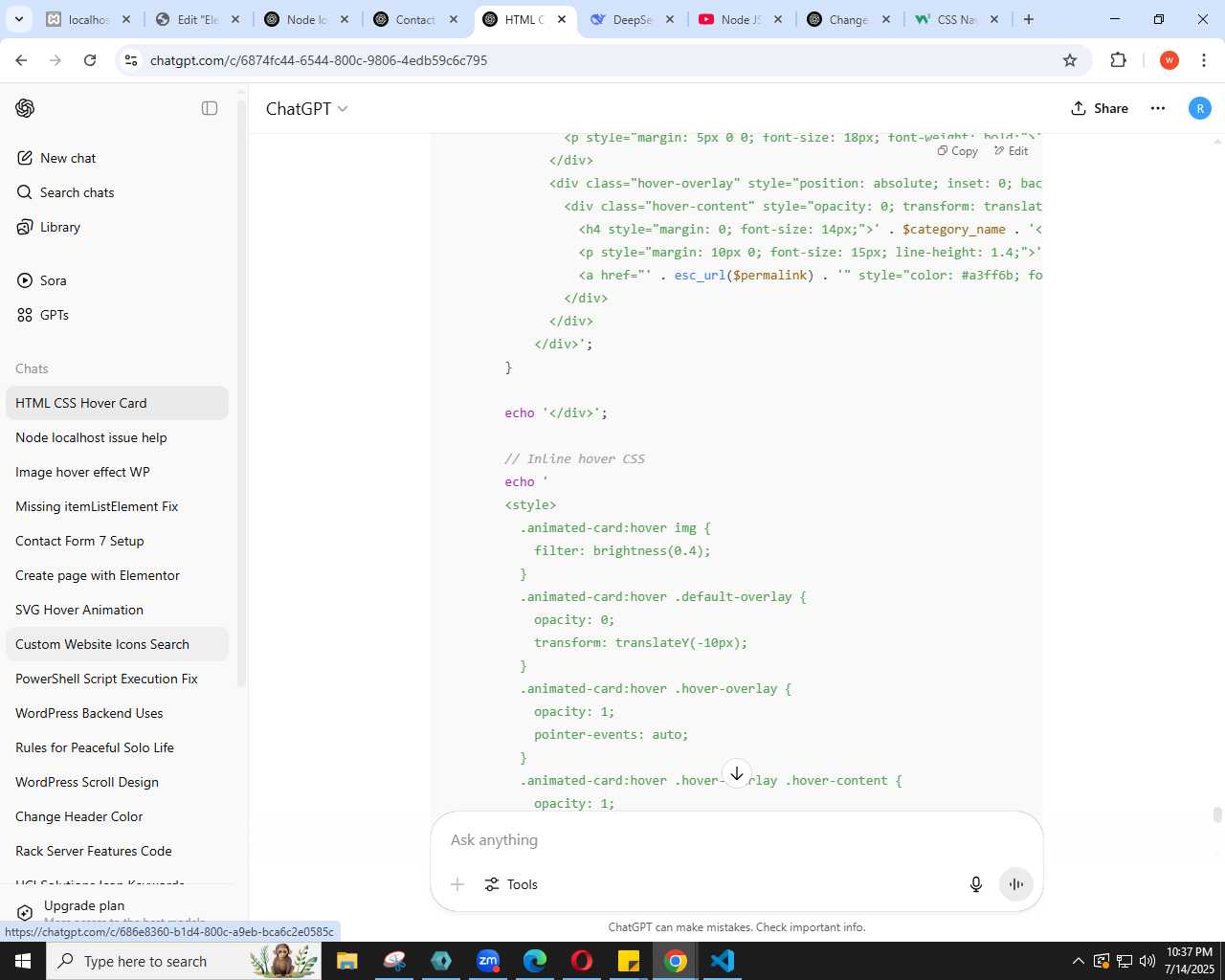Viewport: 1225px width, 980px height.
Task: Open the Missing itemListElement Fix chat
Action: [117, 506]
